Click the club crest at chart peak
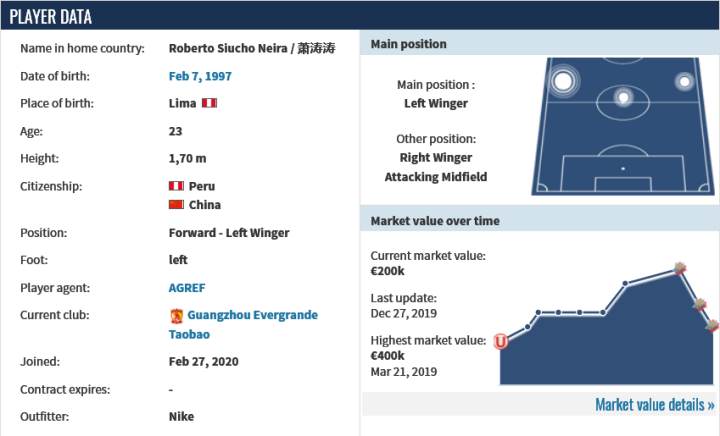The image size is (720, 436). tap(681, 267)
